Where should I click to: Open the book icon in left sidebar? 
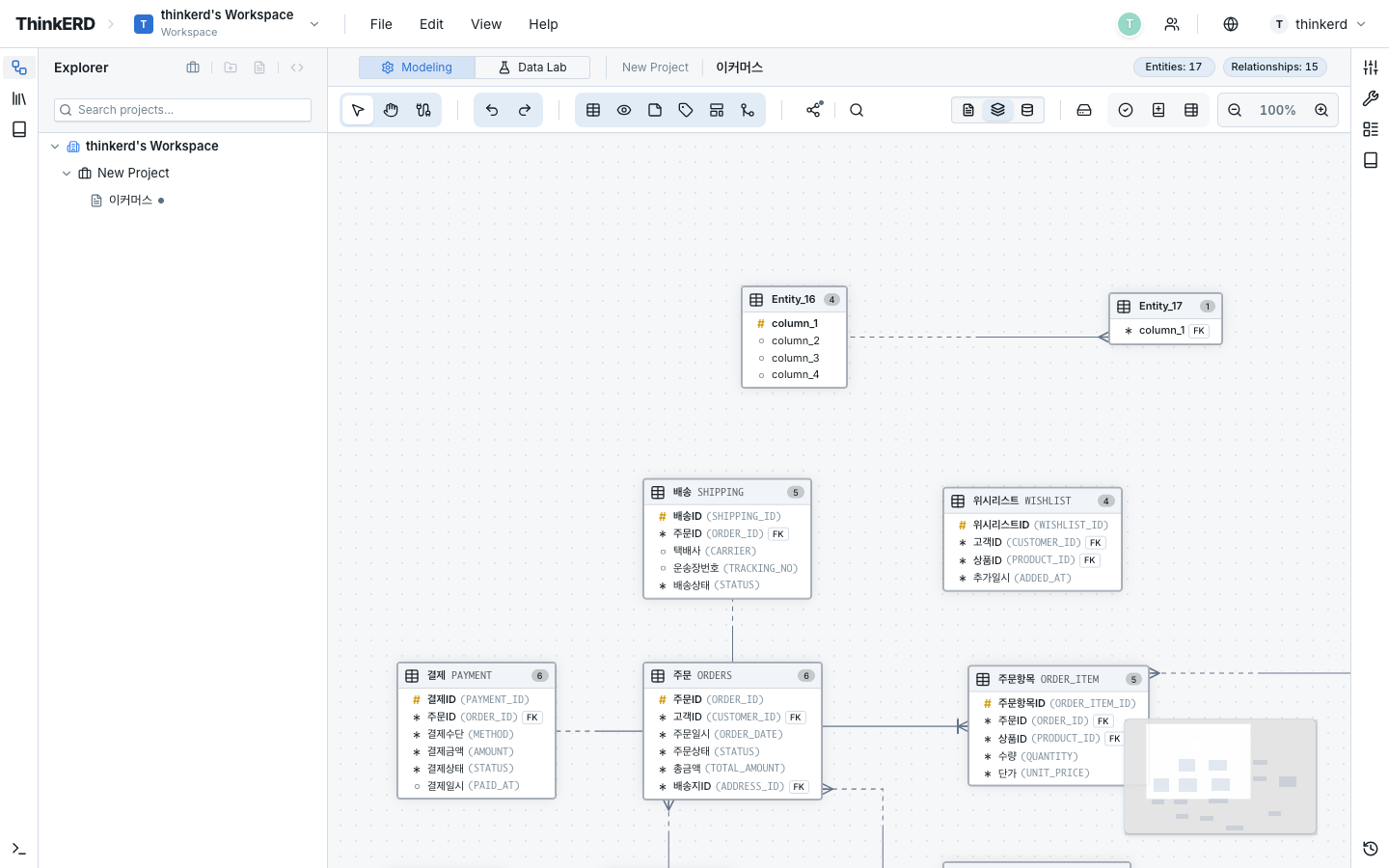pyautogui.click(x=19, y=129)
